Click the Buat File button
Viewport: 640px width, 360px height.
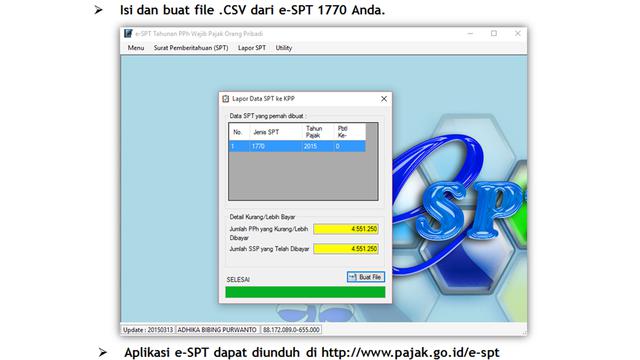[x=366, y=277]
